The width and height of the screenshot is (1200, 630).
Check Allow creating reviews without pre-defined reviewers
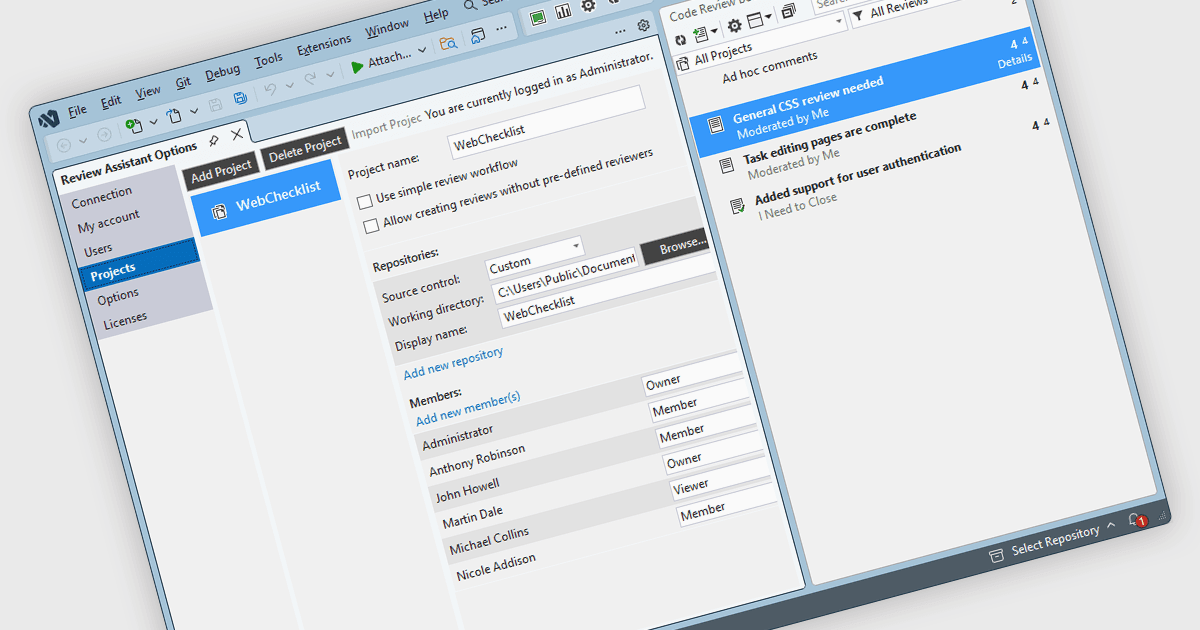tap(372, 226)
